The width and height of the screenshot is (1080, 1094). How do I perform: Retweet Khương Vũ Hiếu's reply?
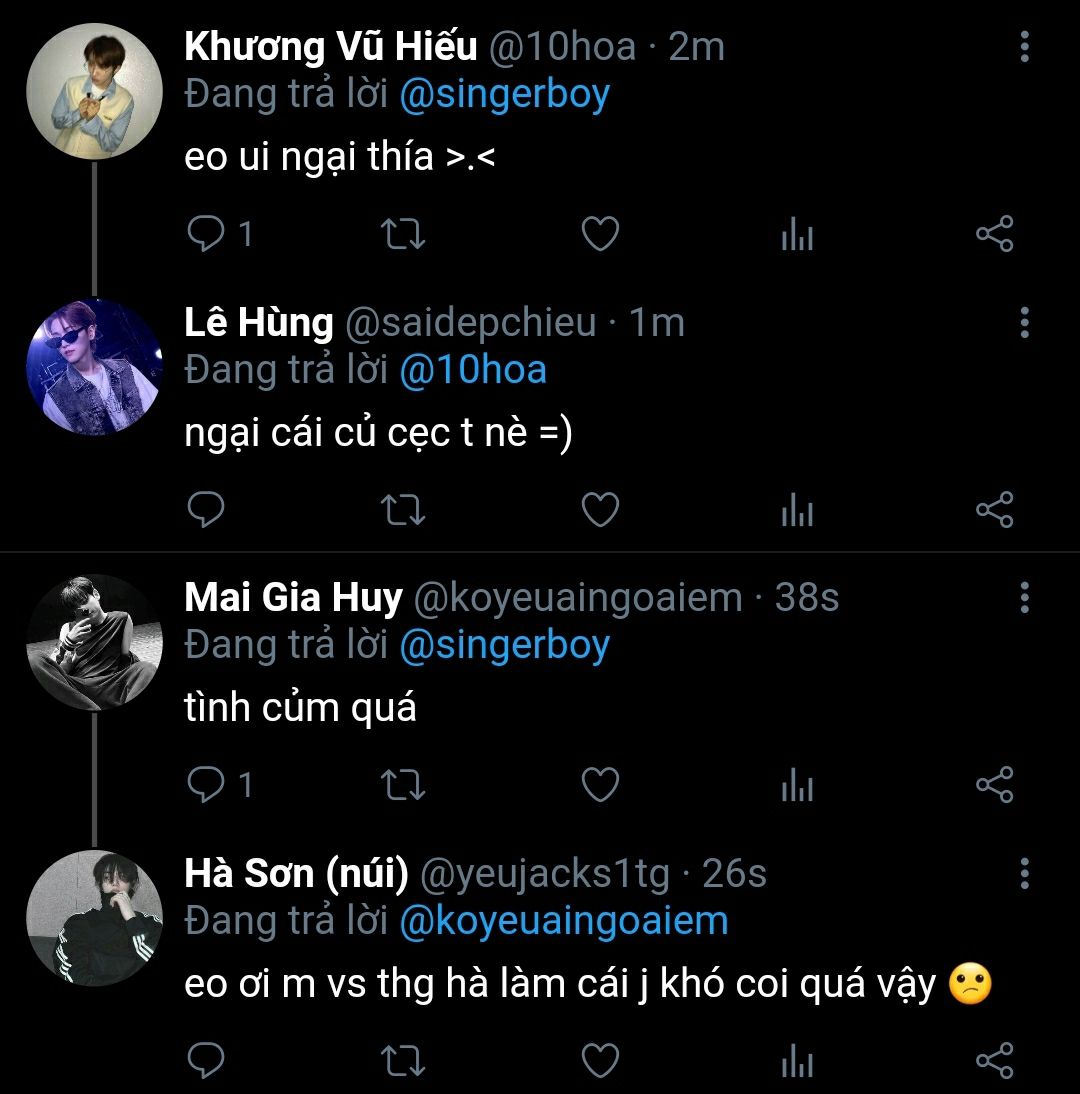click(404, 235)
